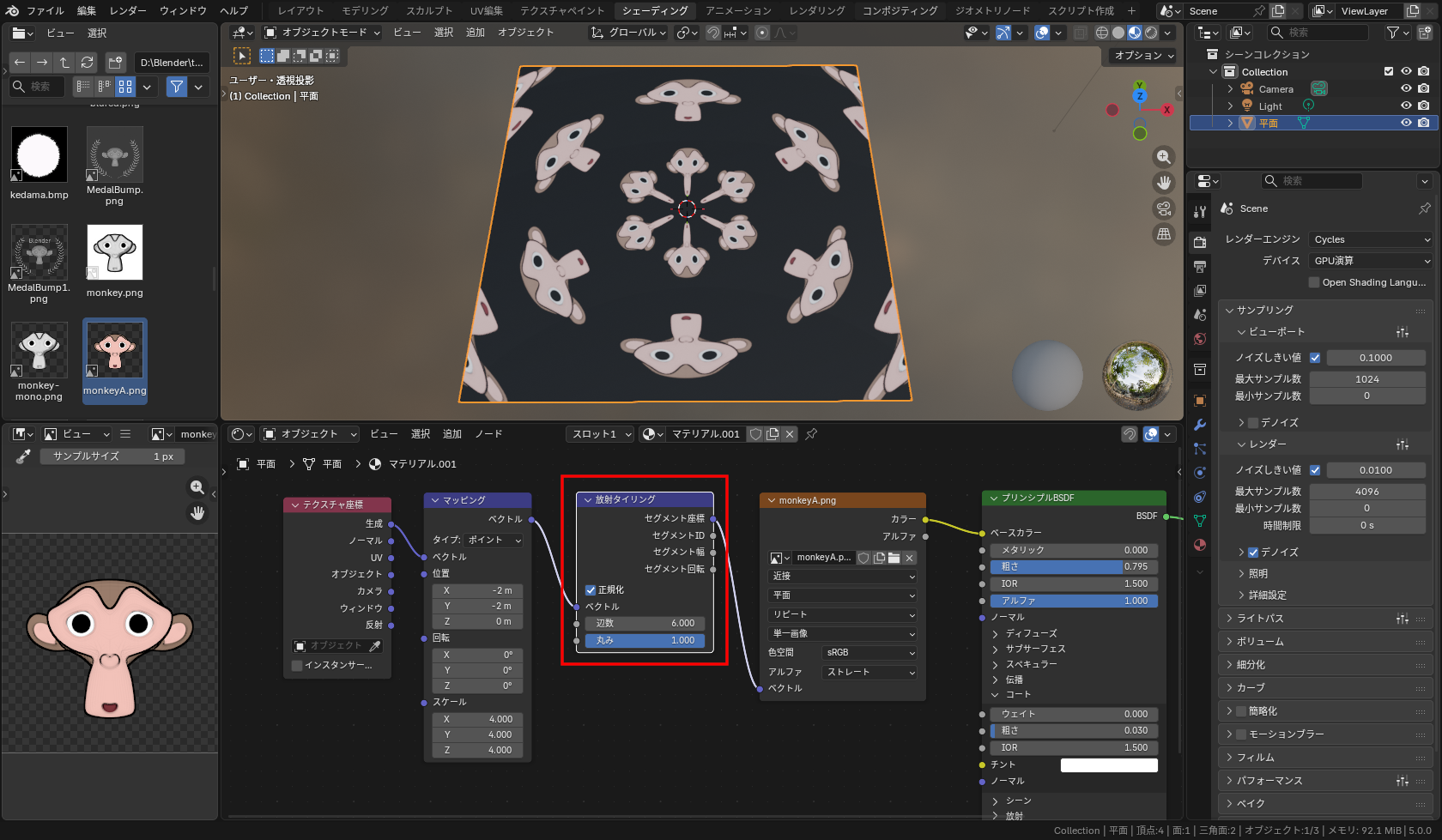Open the View Layer properties tab
Viewport: 1442px width, 840px height.
click(1200, 291)
